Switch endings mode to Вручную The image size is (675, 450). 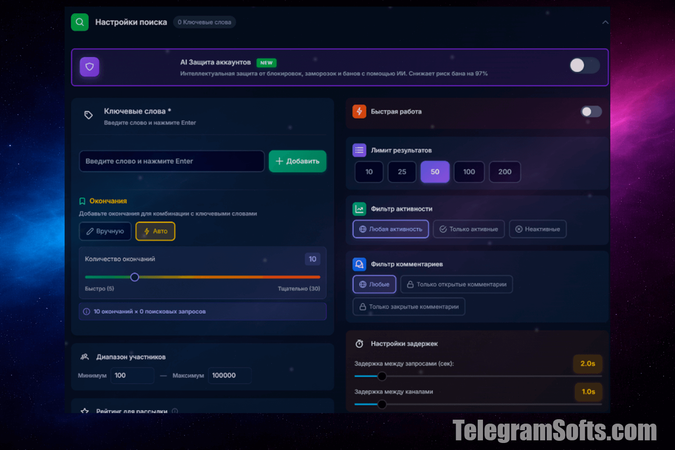pos(106,231)
